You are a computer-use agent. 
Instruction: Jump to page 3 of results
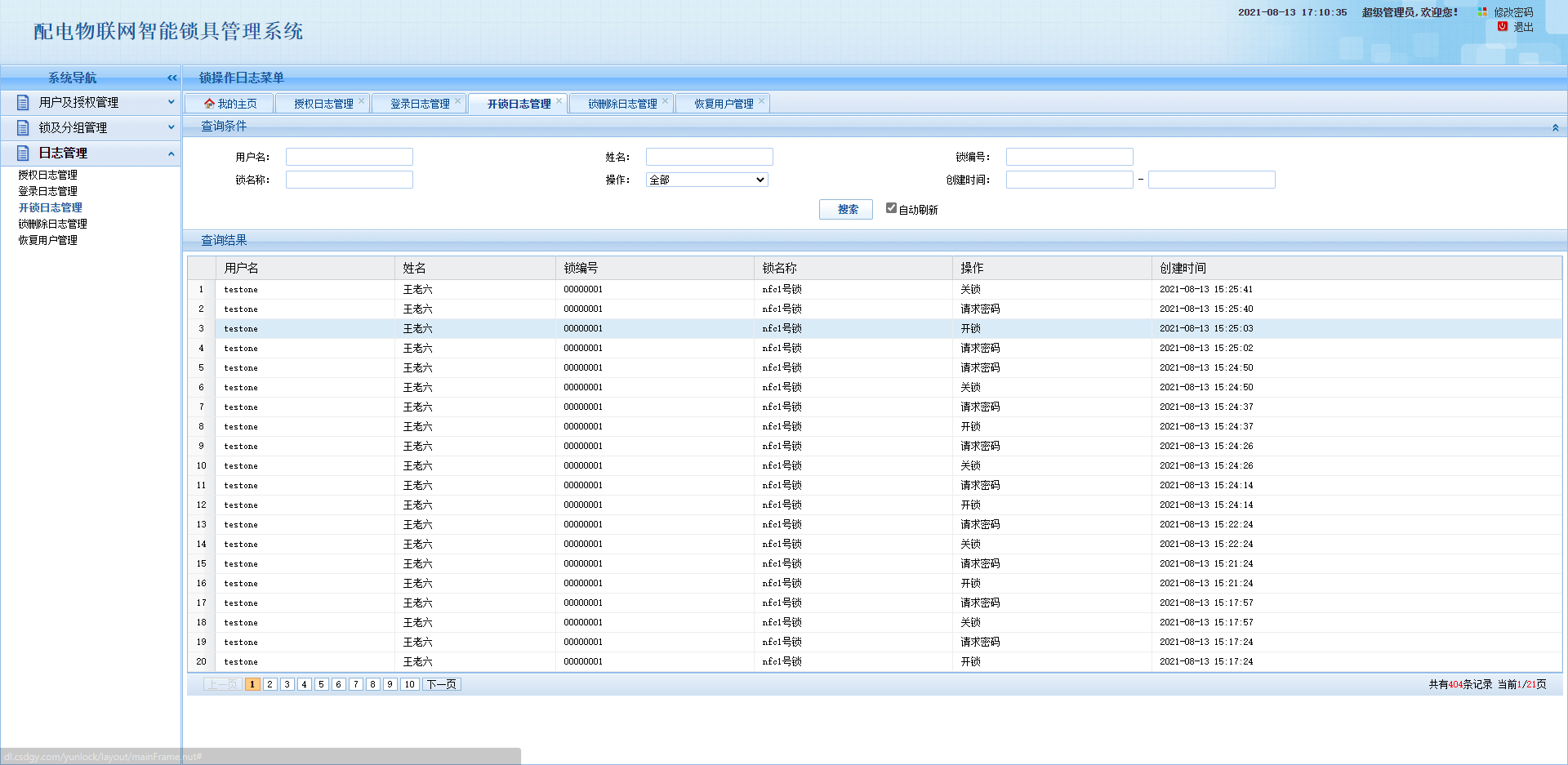point(287,684)
